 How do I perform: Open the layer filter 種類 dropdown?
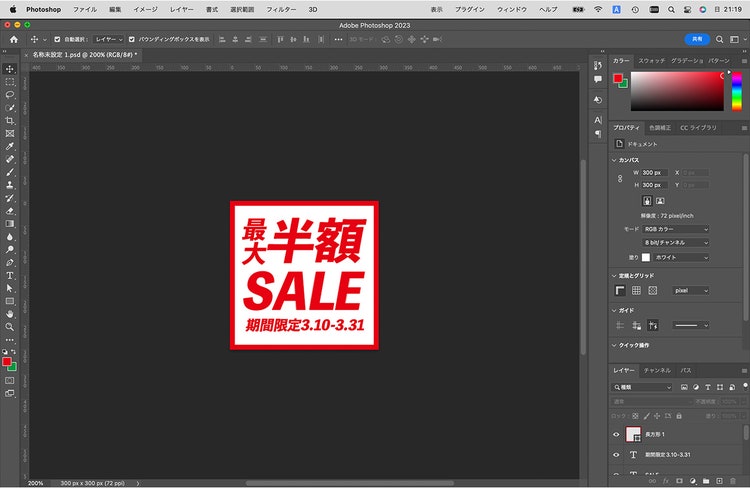pyautogui.click(x=642, y=387)
